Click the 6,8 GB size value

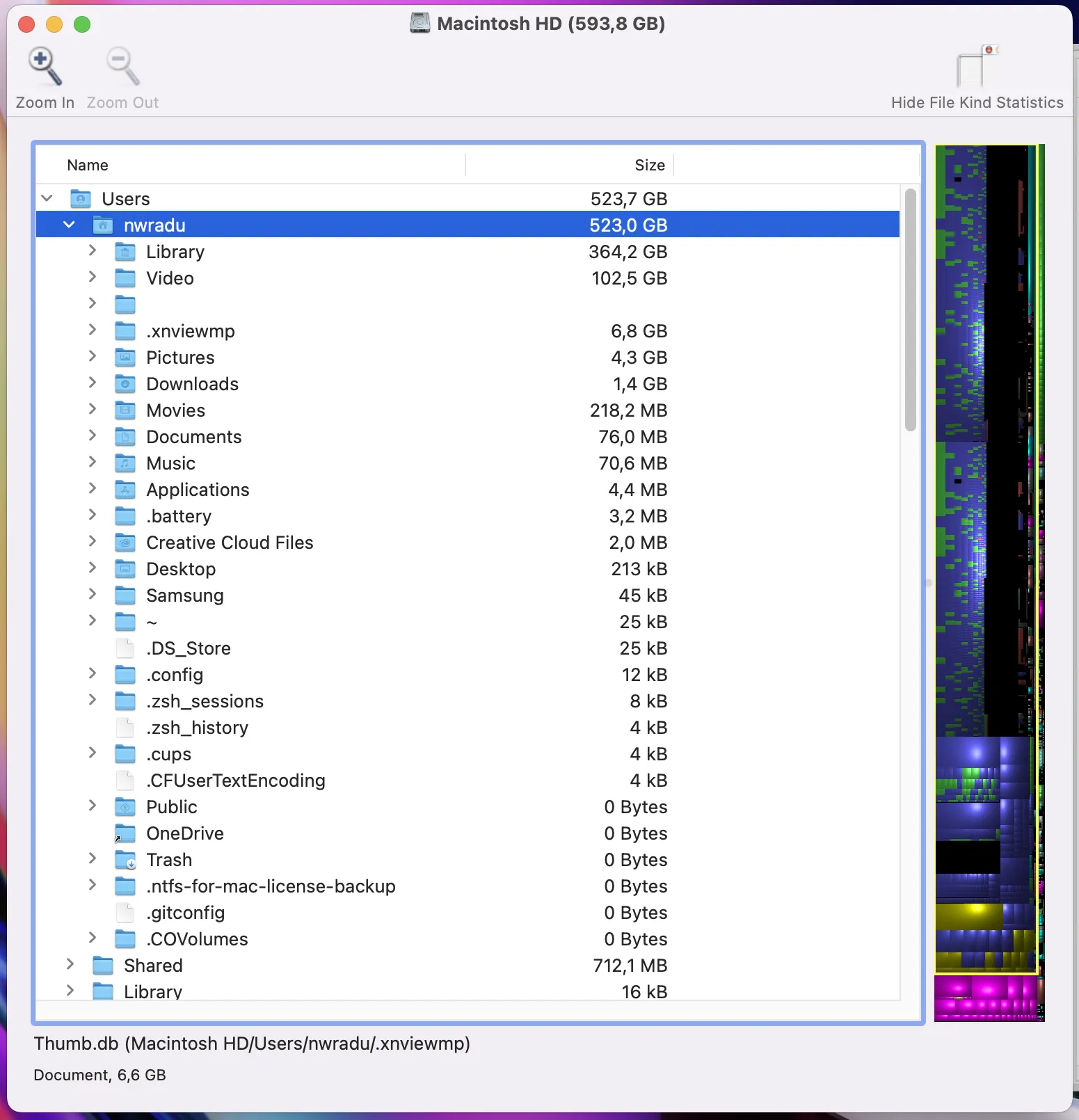639,331
